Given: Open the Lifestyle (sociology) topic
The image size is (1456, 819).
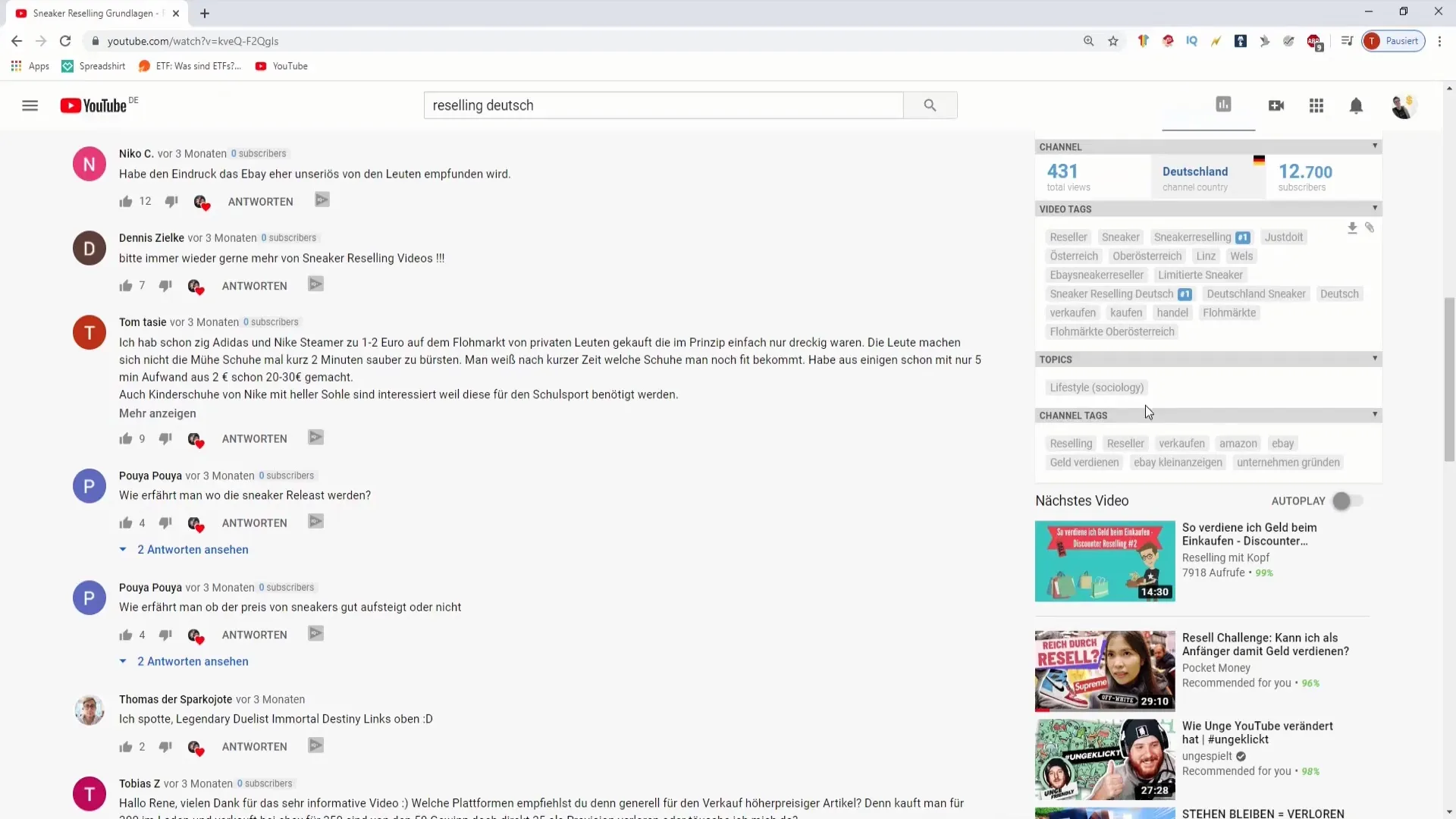Looking at the screenshot, I should 1097,388.
